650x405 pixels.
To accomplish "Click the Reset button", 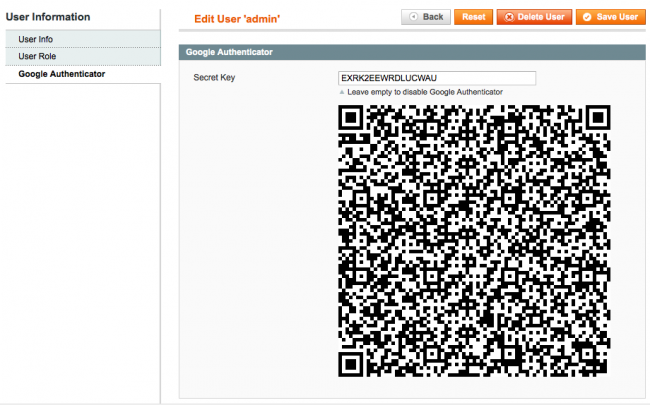I will click(x=473, y=17).
